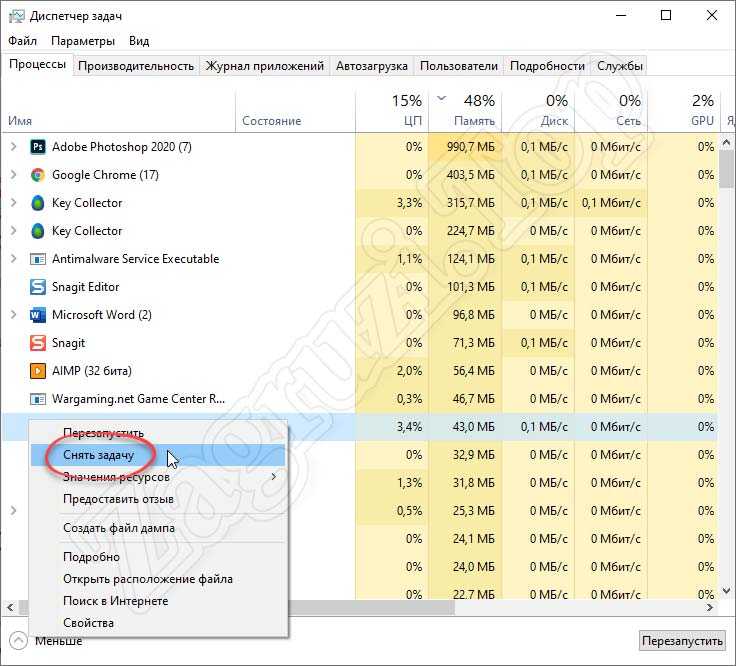Click the Перезапустить button at bottom right
This screenshot has width=736, height=666.
pos(682,641)
